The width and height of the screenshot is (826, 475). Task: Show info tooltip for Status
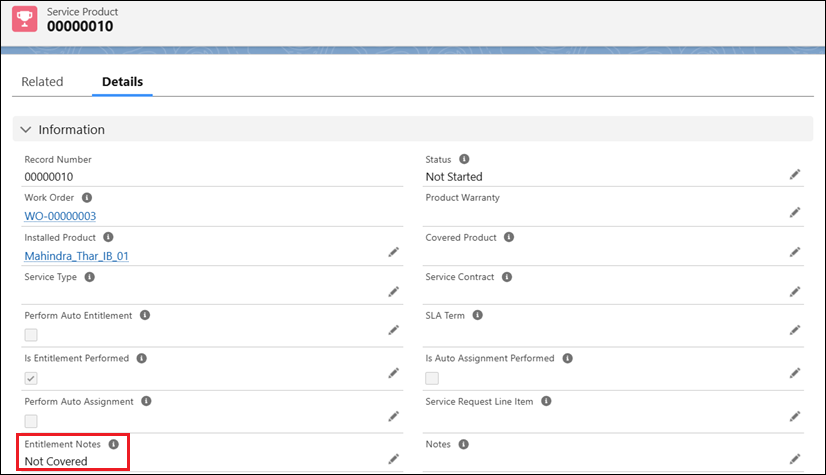coord(464,159)
